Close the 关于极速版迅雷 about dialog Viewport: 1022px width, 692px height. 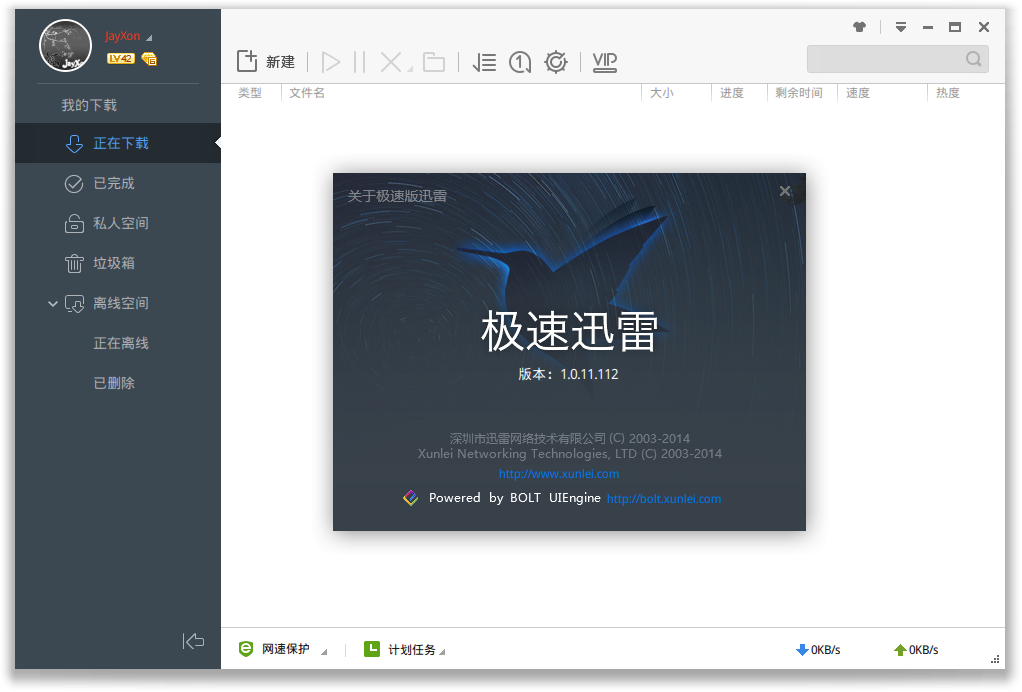click(785, 191)
